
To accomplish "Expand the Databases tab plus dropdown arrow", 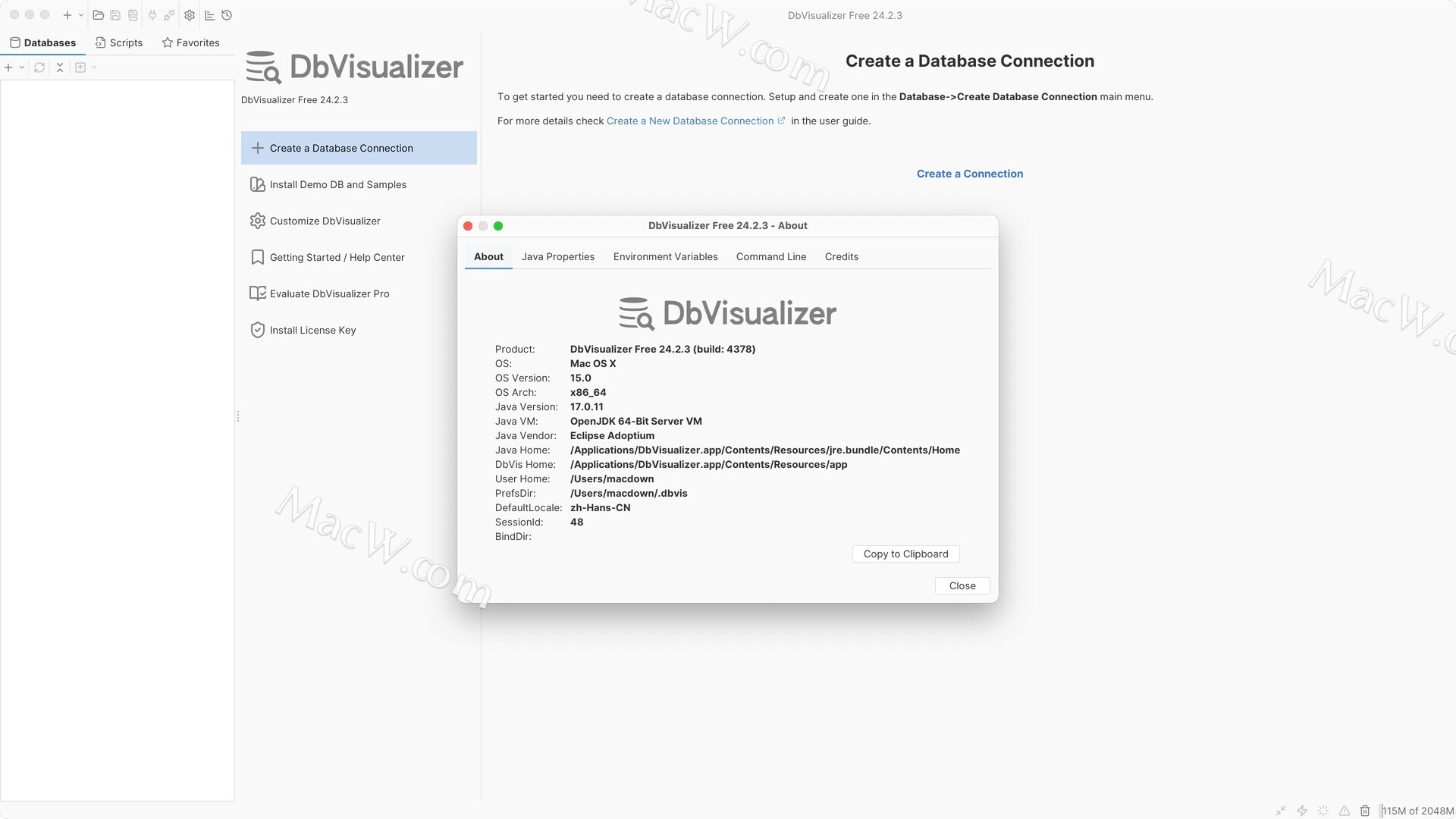I will [x=22, y=67].
